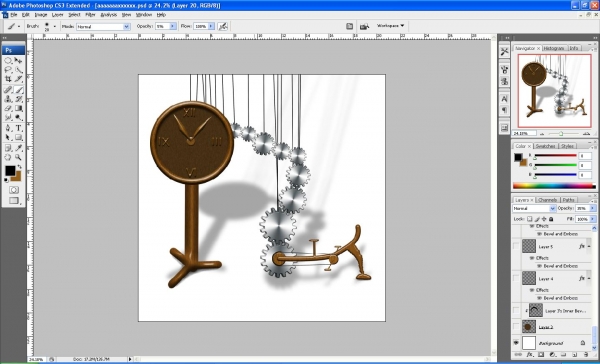Click the foreground color swatch in the toolbox

coord(10,171)
